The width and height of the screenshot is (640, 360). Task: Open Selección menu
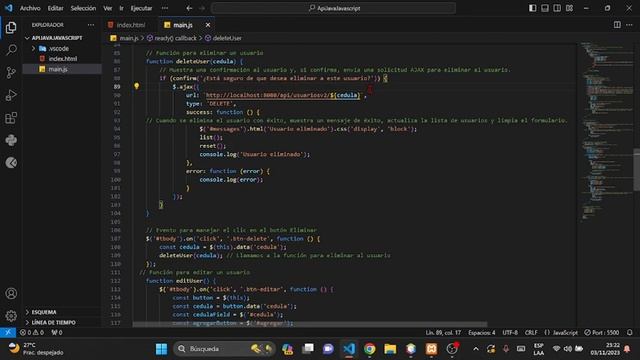(x=83, y=8)
